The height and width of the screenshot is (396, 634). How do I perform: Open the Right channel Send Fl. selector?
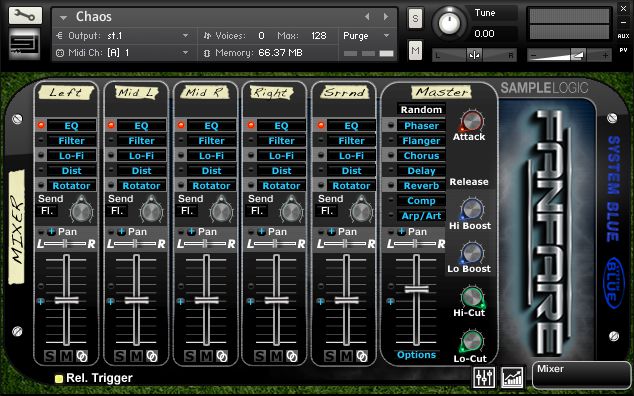tap(257, 211)
